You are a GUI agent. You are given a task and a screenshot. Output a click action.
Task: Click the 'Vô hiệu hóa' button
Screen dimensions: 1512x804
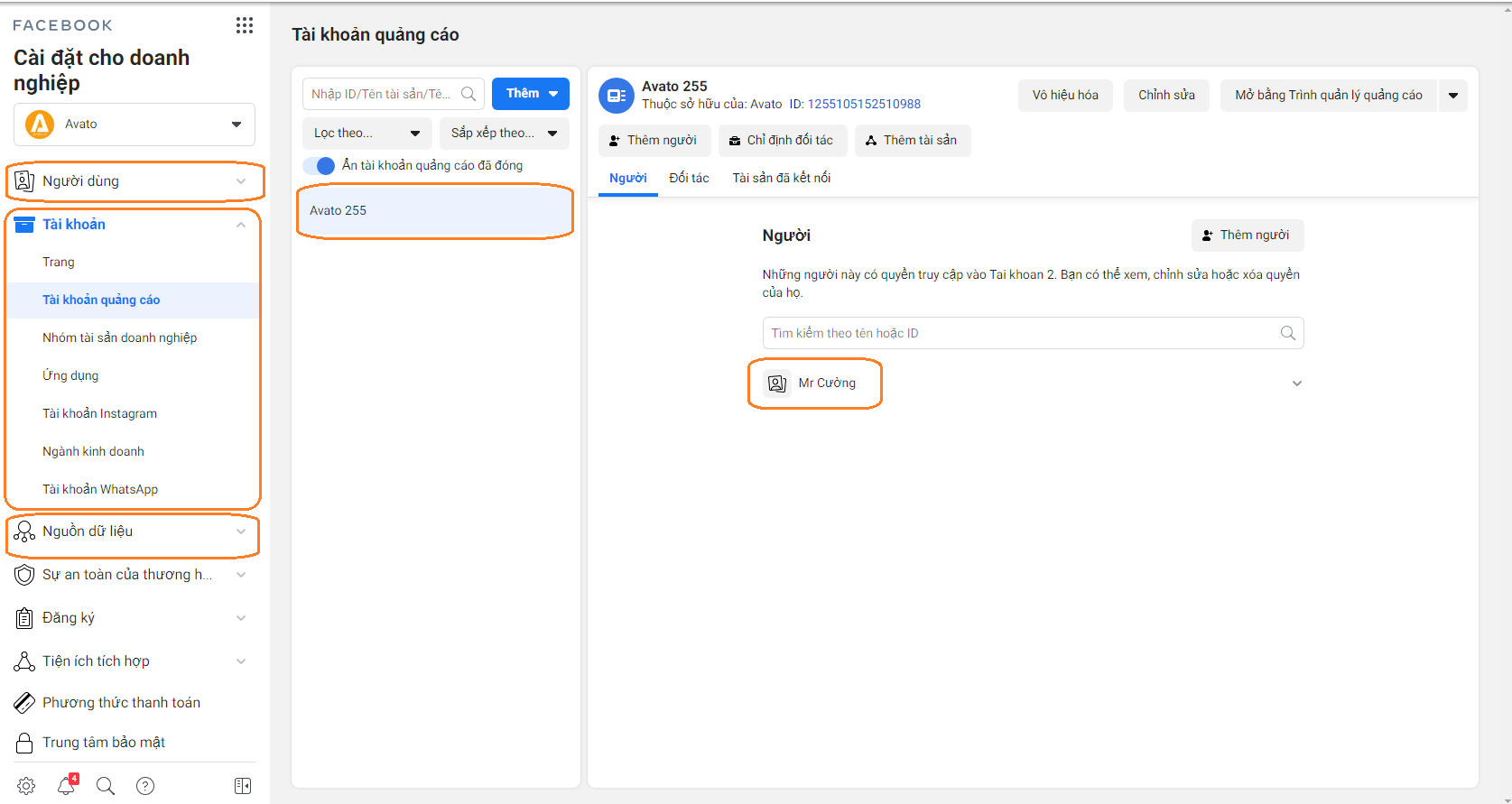coord(1065,96)
